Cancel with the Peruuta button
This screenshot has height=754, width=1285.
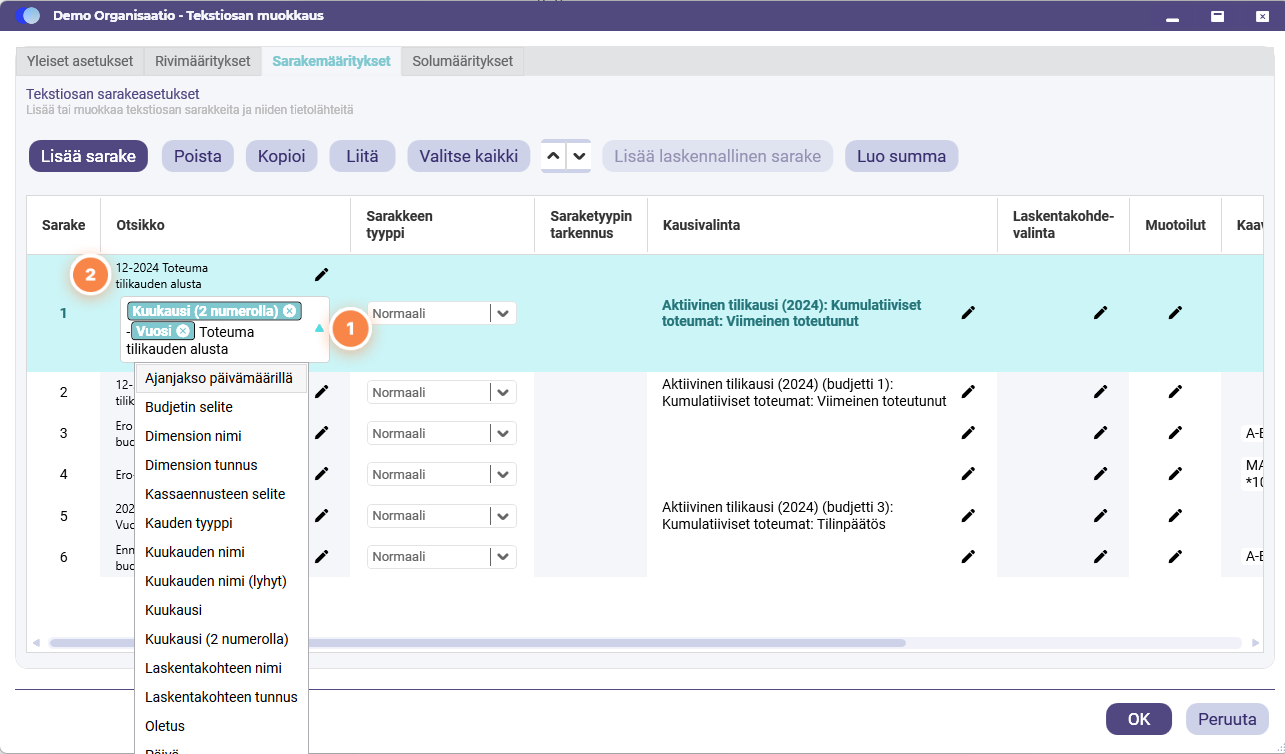click(x=1227, y=719)
